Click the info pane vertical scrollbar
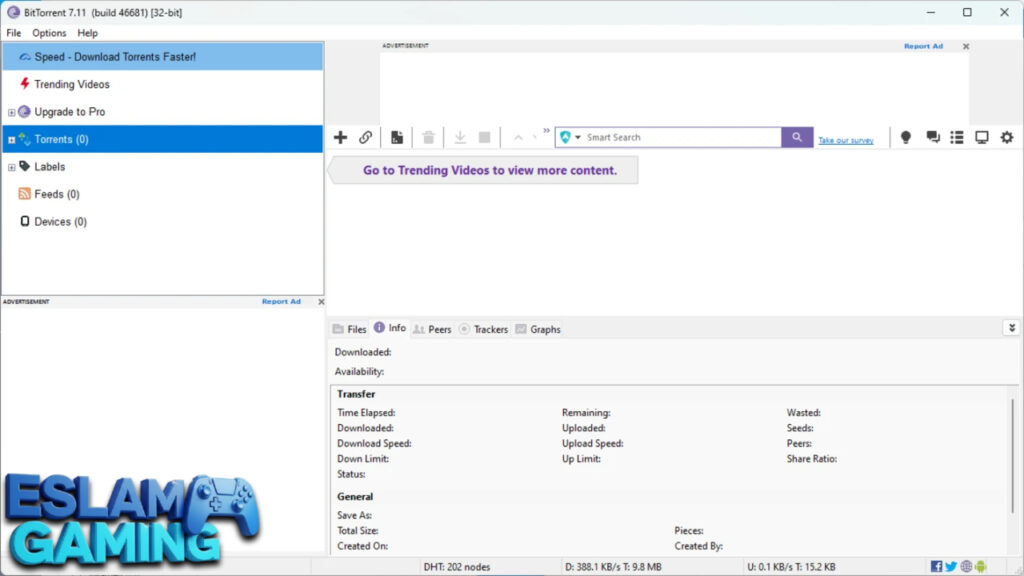Image resolution: width=1024 pixels, height=576 pixels. point(1013,455)
